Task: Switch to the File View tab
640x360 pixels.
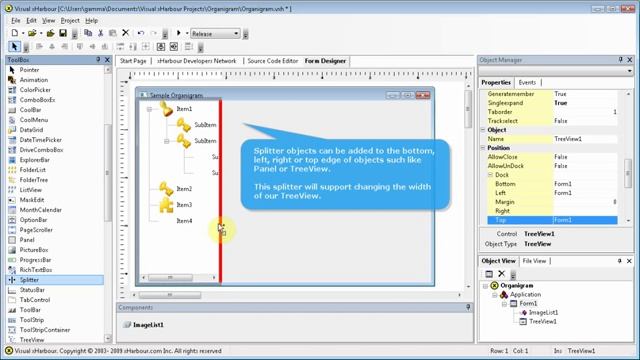Action: click(x=534, y=261)
